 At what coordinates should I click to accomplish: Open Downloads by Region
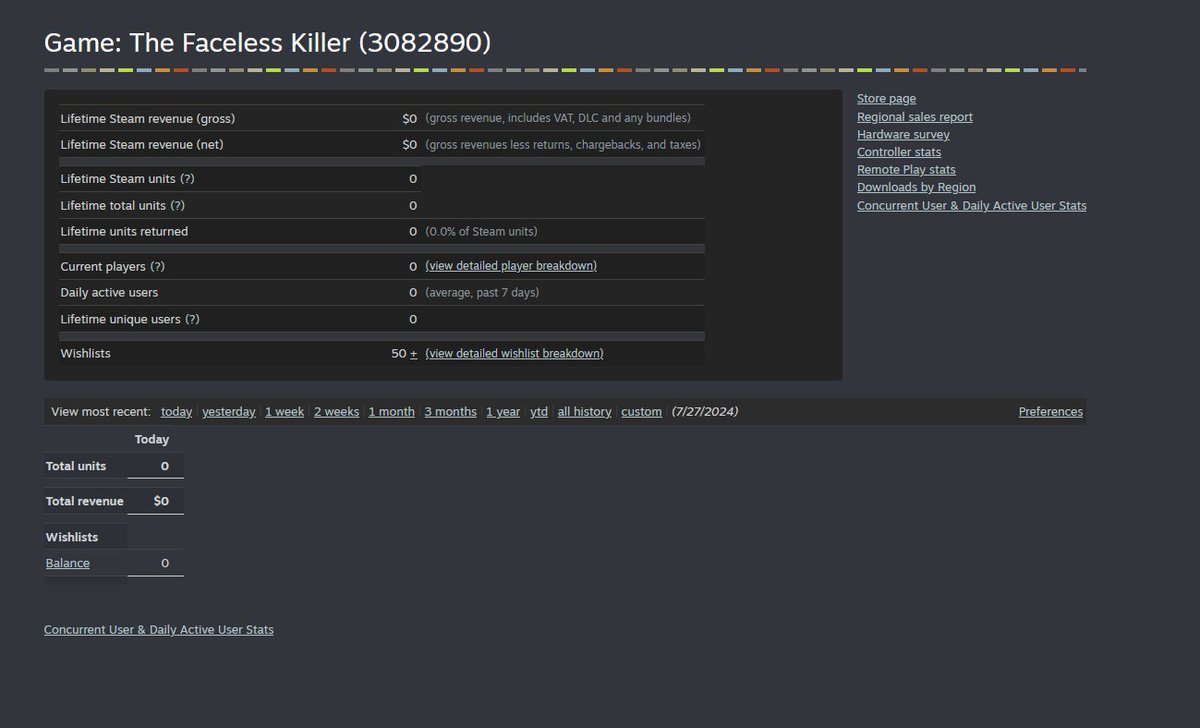pyautogui.click(x=916, y=187)
